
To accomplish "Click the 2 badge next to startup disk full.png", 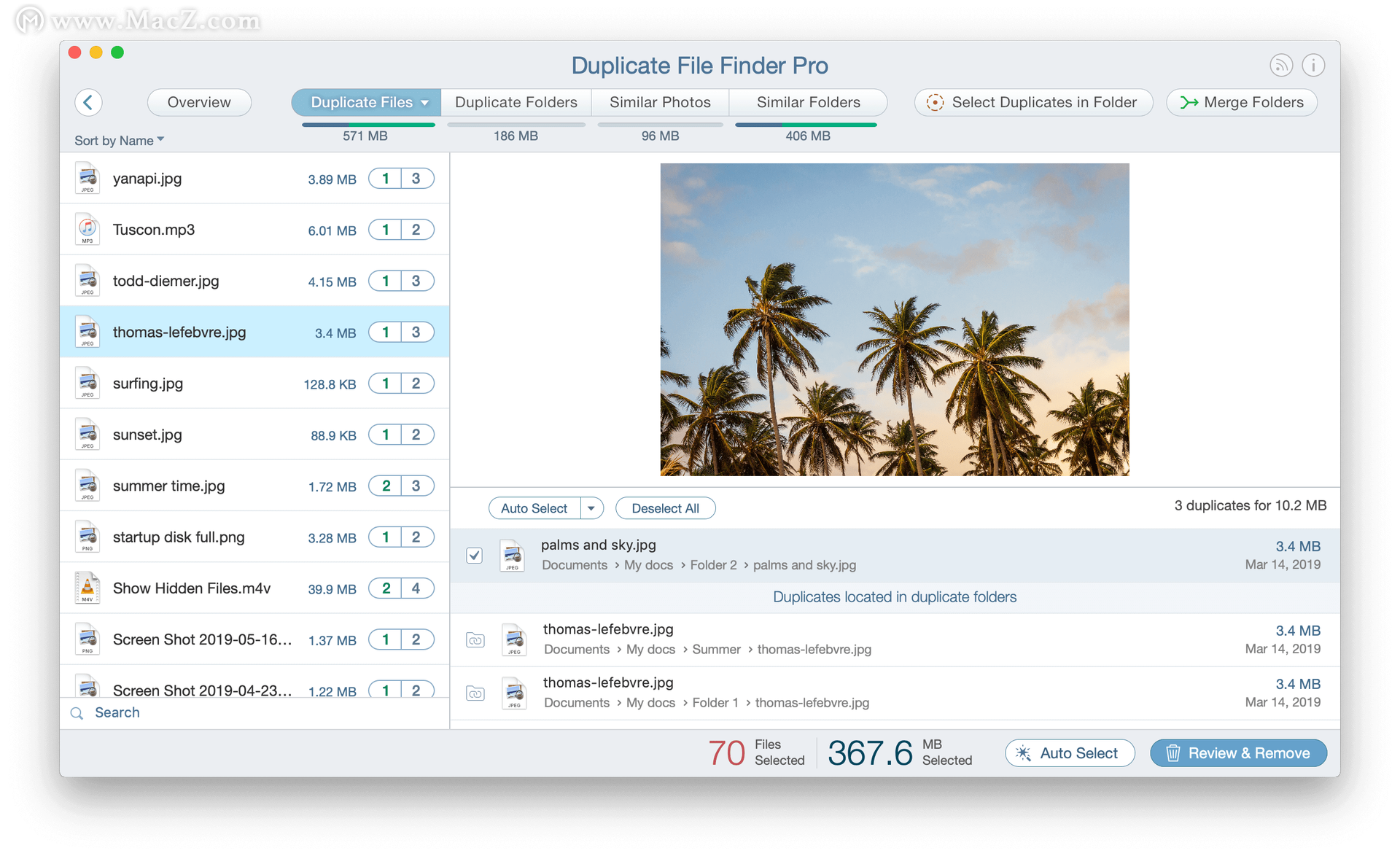I will tap(417, 537).
